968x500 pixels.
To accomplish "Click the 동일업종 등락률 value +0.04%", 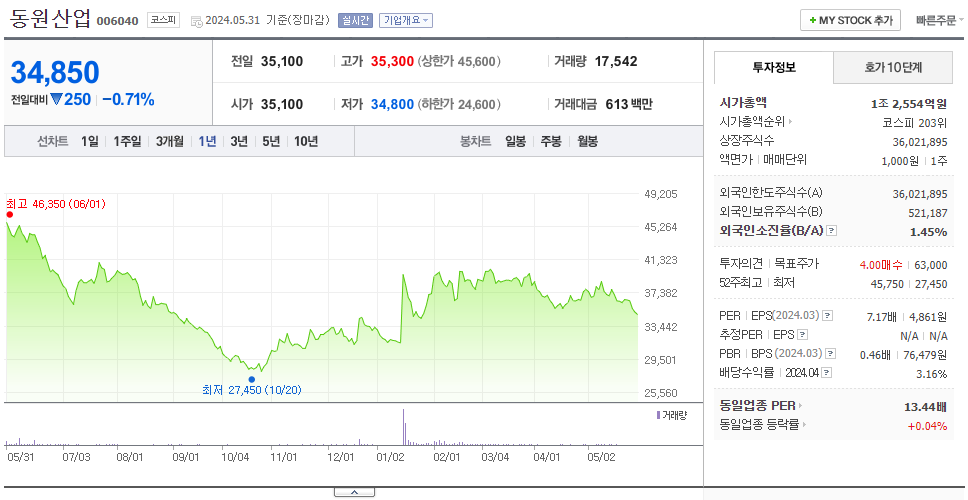I will pyautogui.click(x=927, y=426).
